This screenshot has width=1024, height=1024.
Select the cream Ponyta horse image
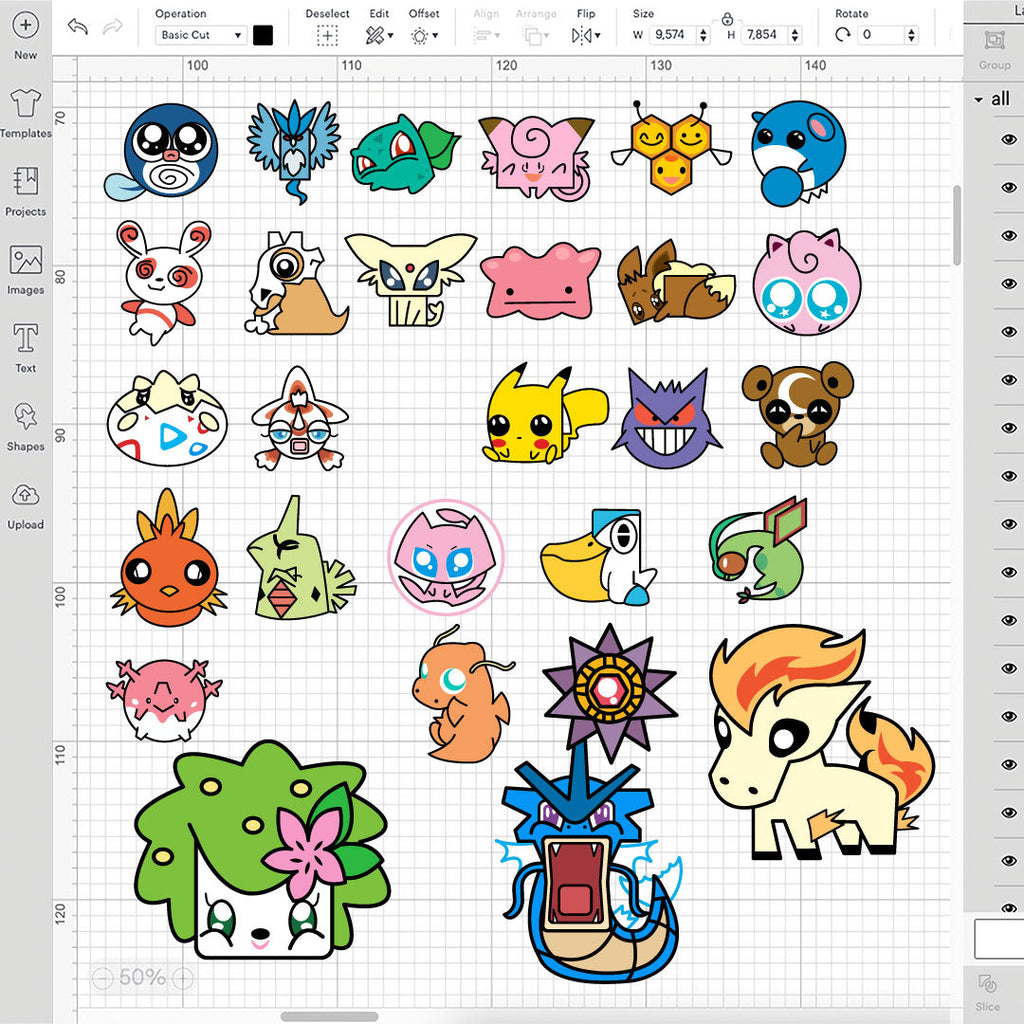pos(820,741)
